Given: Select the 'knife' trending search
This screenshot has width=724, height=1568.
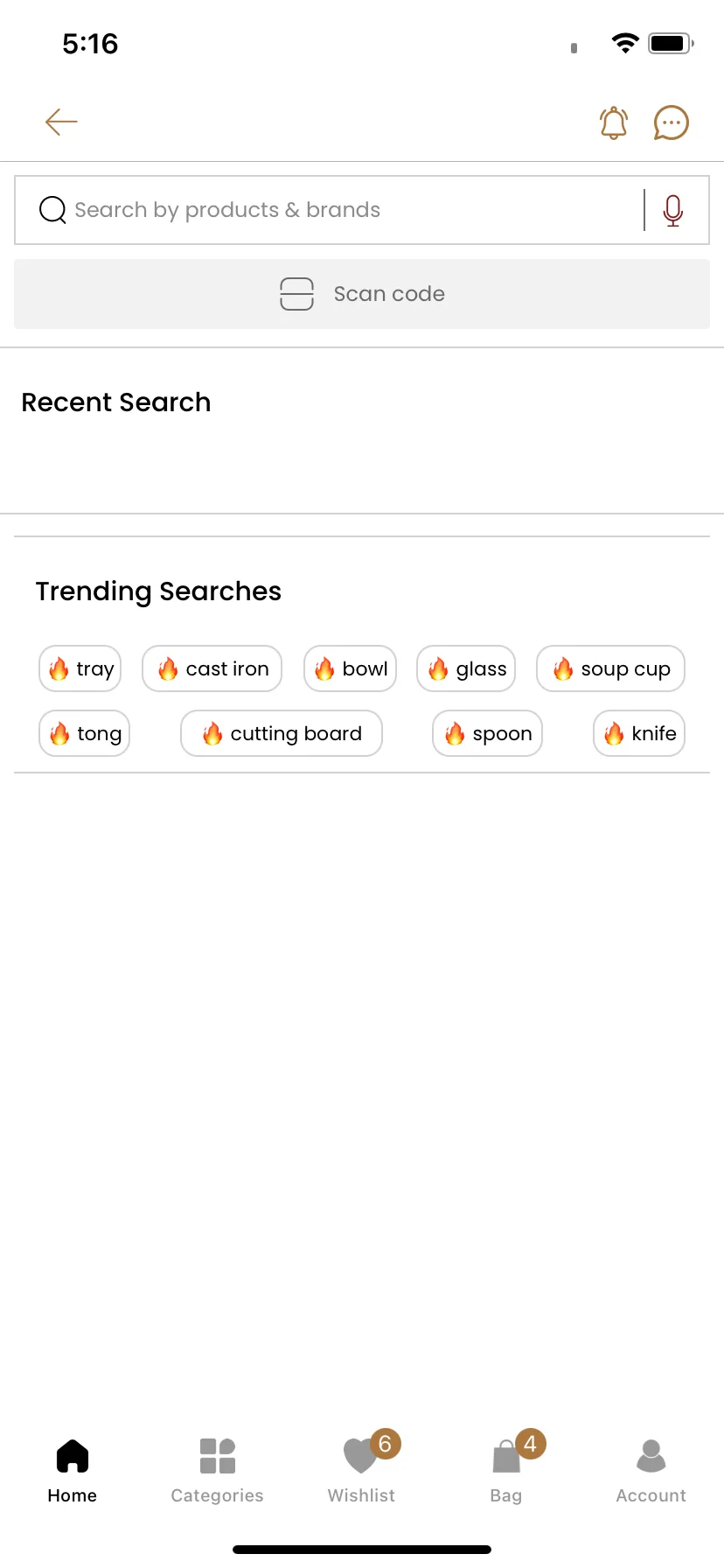Looking at the screenshot, I should (639, 733).
